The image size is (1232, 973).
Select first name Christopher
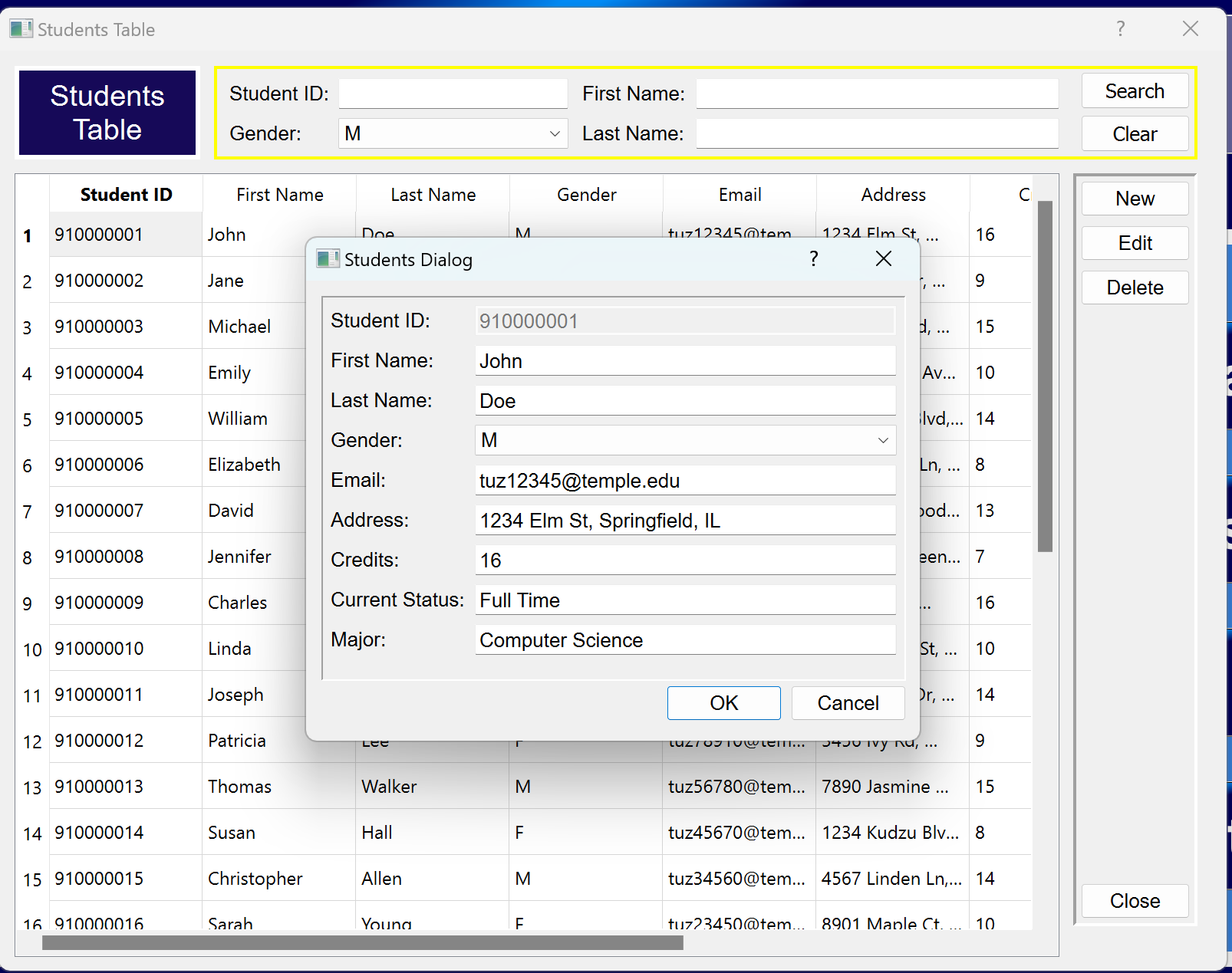coord(279,879)
